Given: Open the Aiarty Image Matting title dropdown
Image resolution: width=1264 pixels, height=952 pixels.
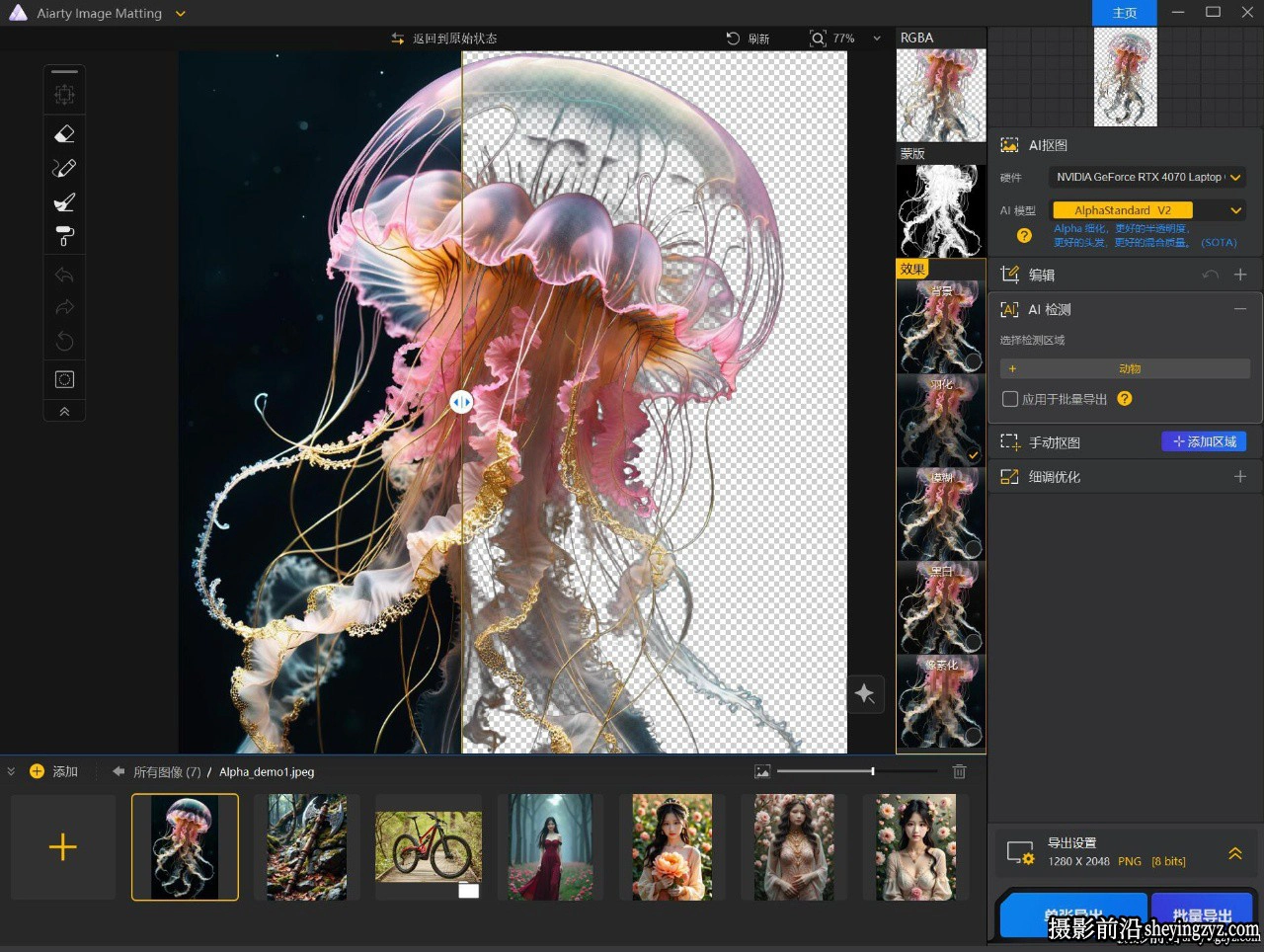Looking at the screenshot, I should click(181, 14).
